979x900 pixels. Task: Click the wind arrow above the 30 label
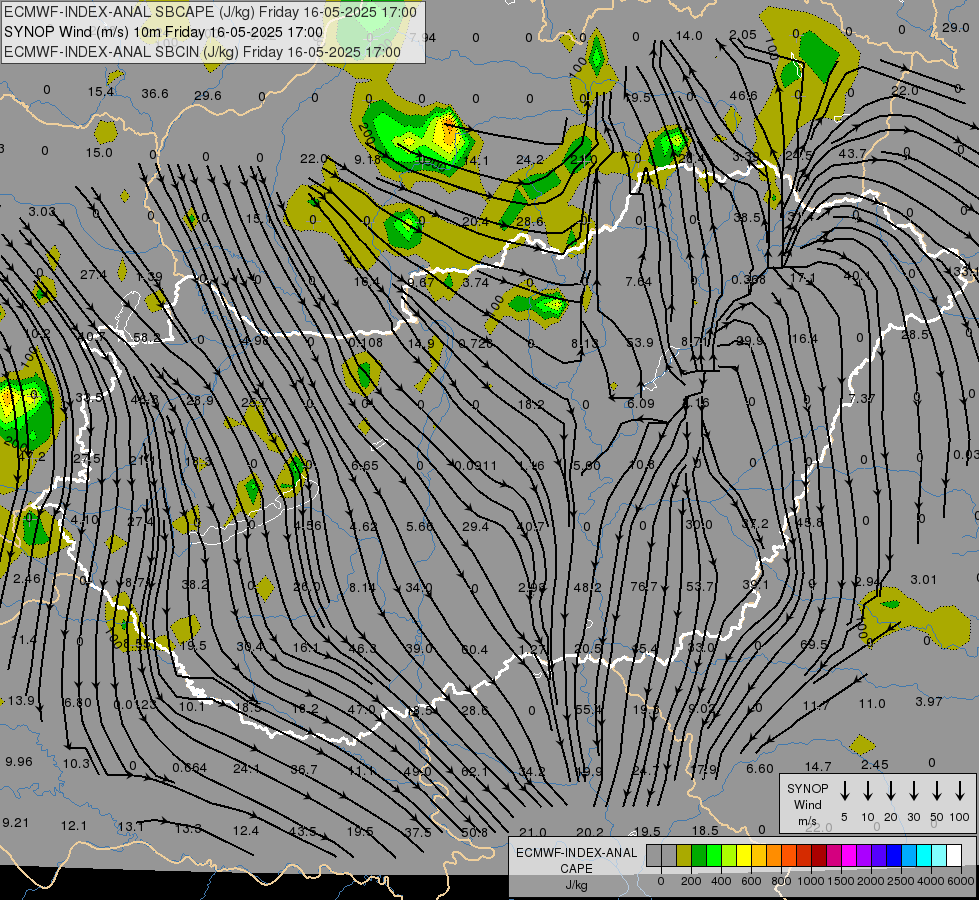click(913, 791)
